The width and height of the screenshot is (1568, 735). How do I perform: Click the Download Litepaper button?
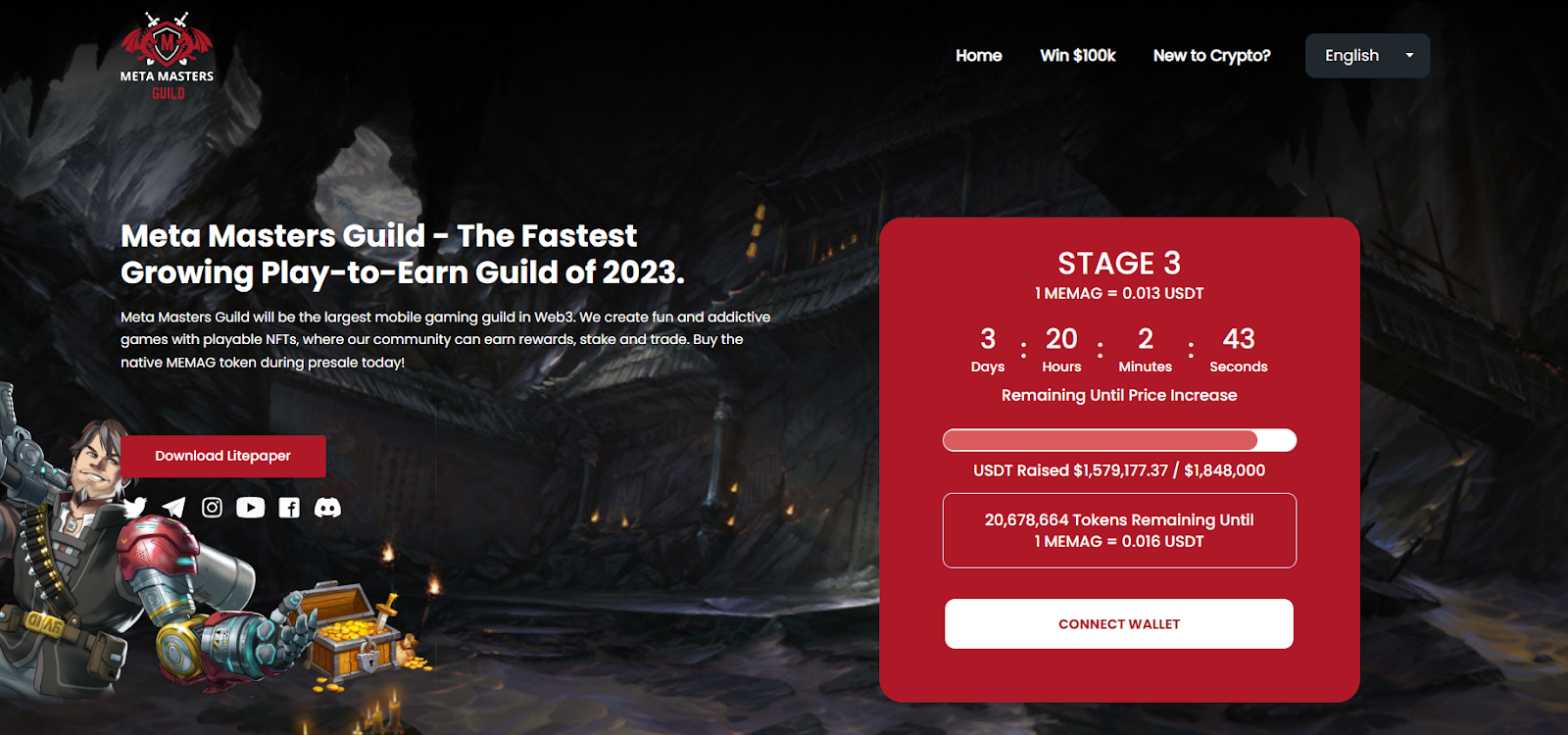pos(223,456)
